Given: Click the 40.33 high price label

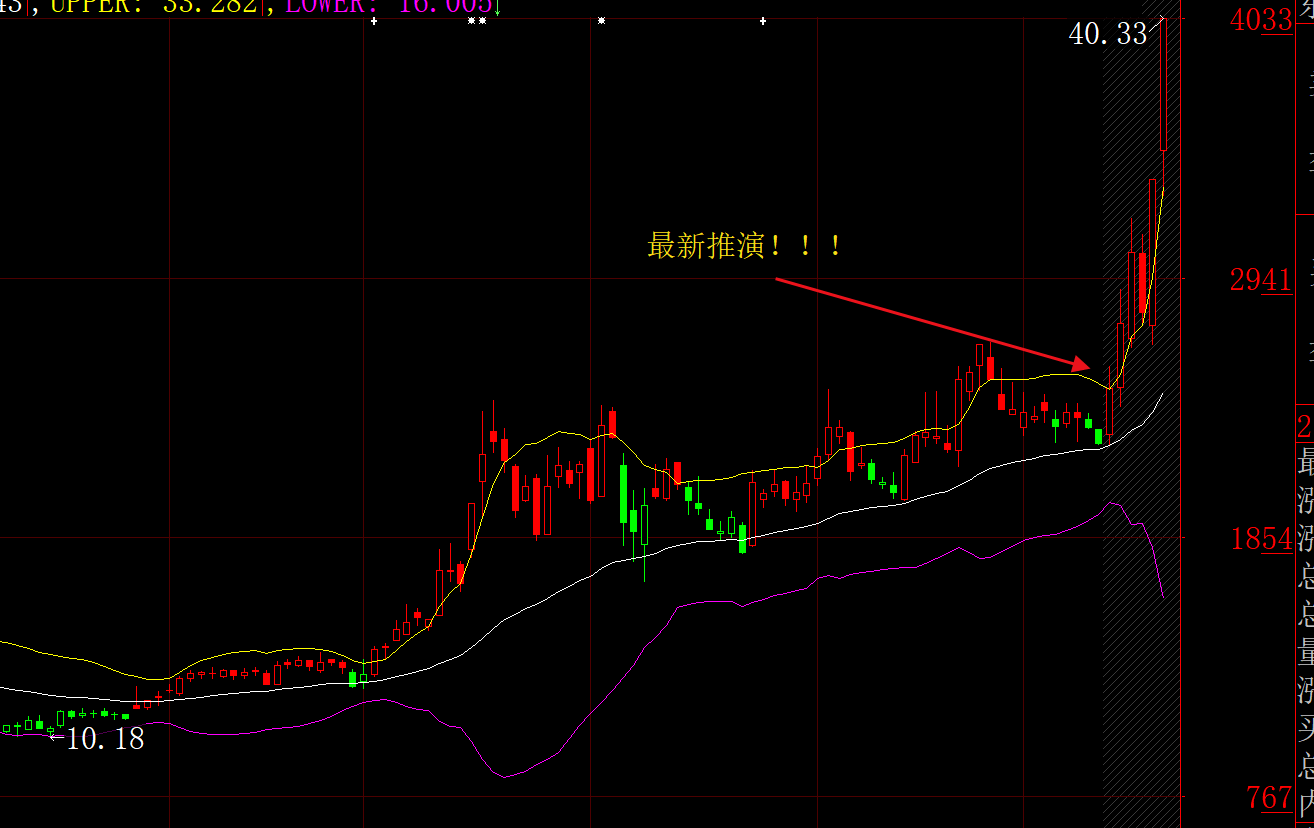Looking at the screenshot, I should pos(1108,35).
